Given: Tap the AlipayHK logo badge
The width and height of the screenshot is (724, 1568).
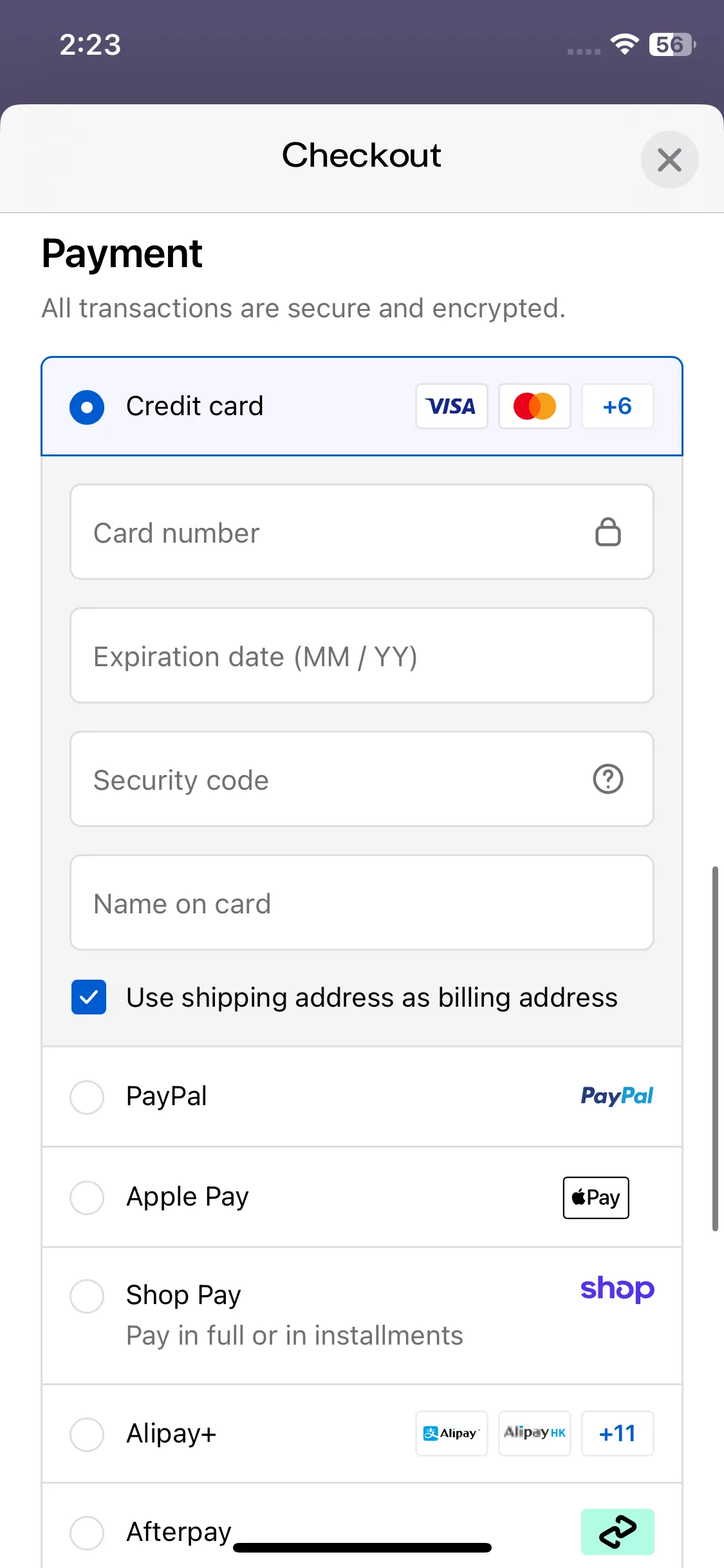Looking at the screenshot, I should 534,1433.
